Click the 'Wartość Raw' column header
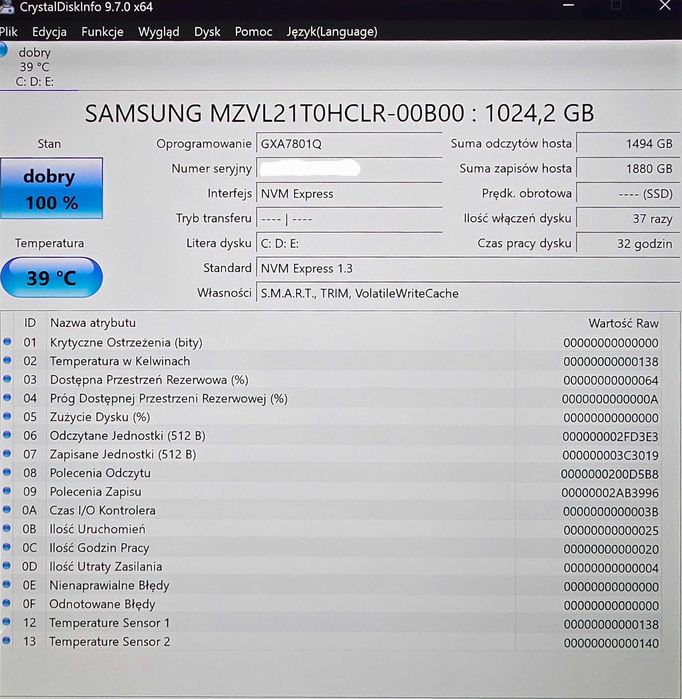Viewport: 682px width, 699px height. pos(623,323)
